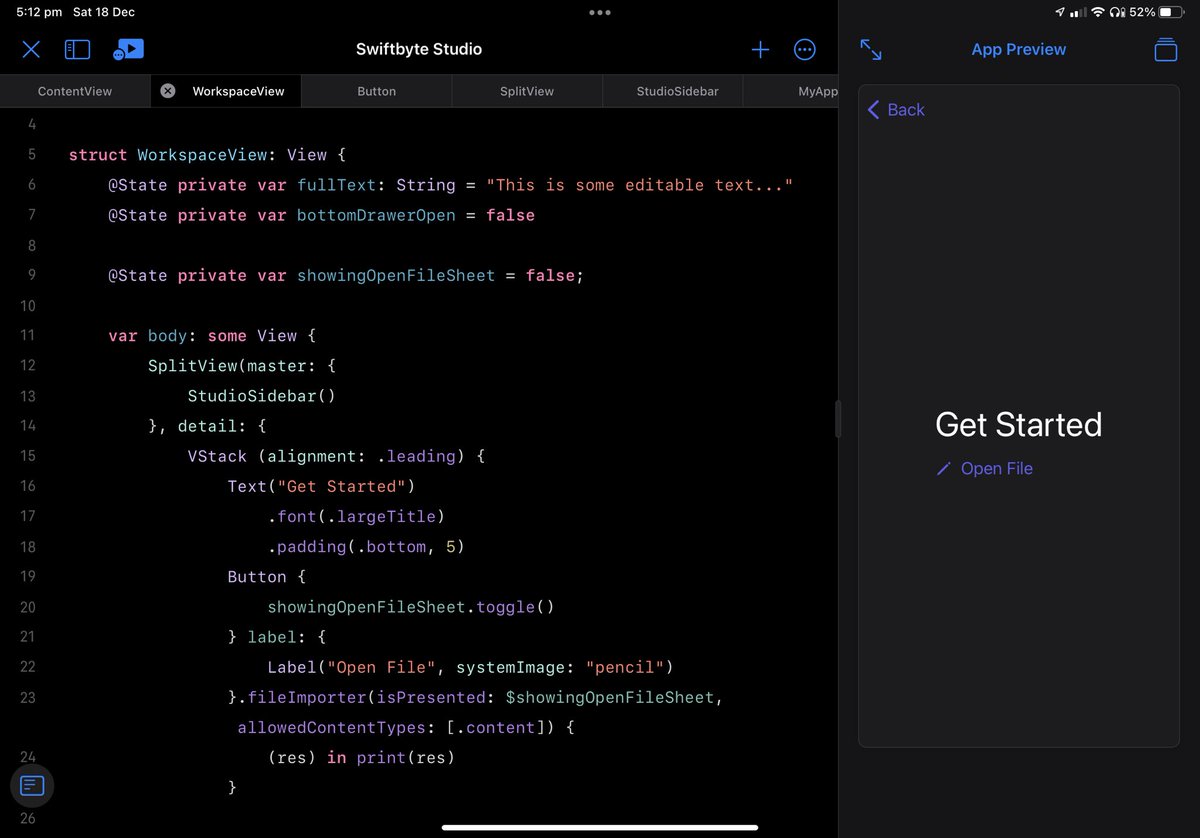The image size is (1200, 838).
Task: Toggle the sidebar panel icon
Action: (x=77, y=49)
